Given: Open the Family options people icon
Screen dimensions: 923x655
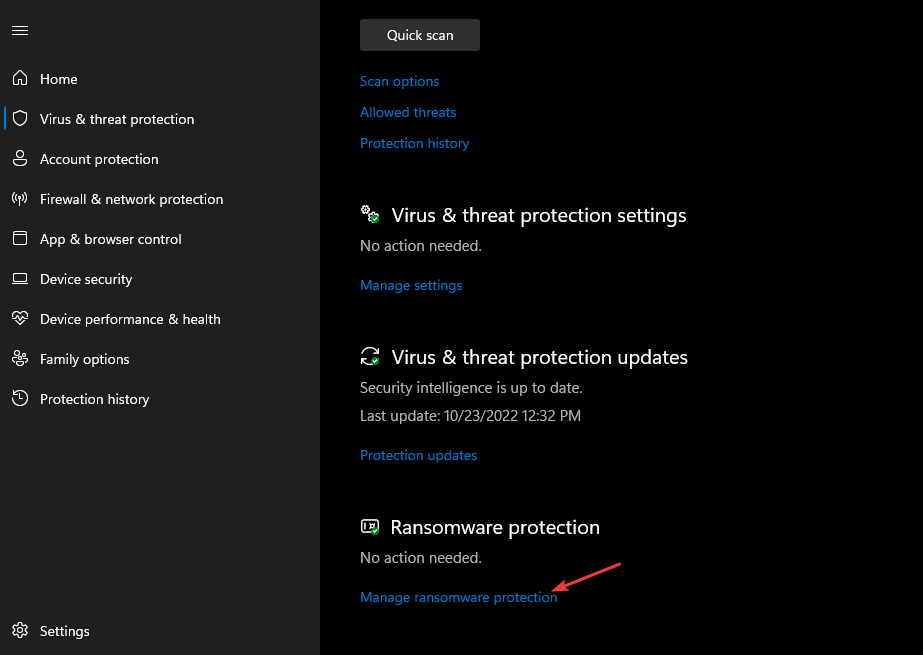Looking at the screenshot, I should (20, 358).
